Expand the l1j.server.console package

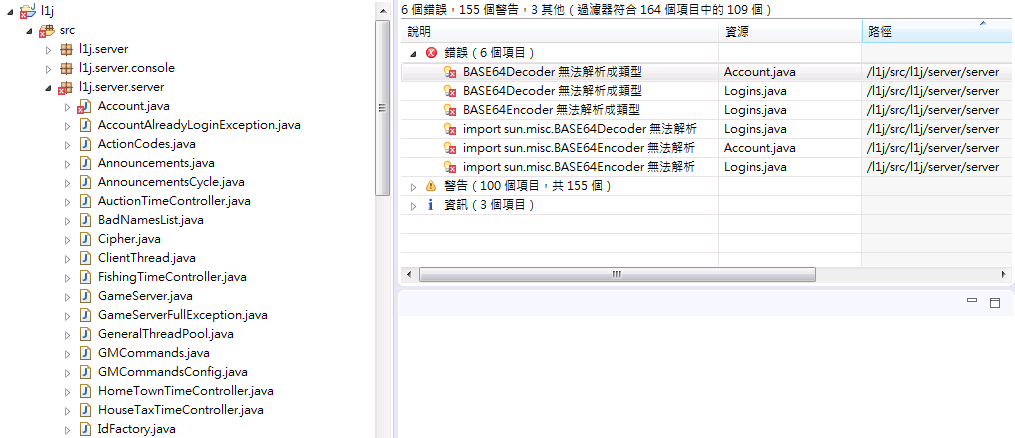(x=49, y=69)
